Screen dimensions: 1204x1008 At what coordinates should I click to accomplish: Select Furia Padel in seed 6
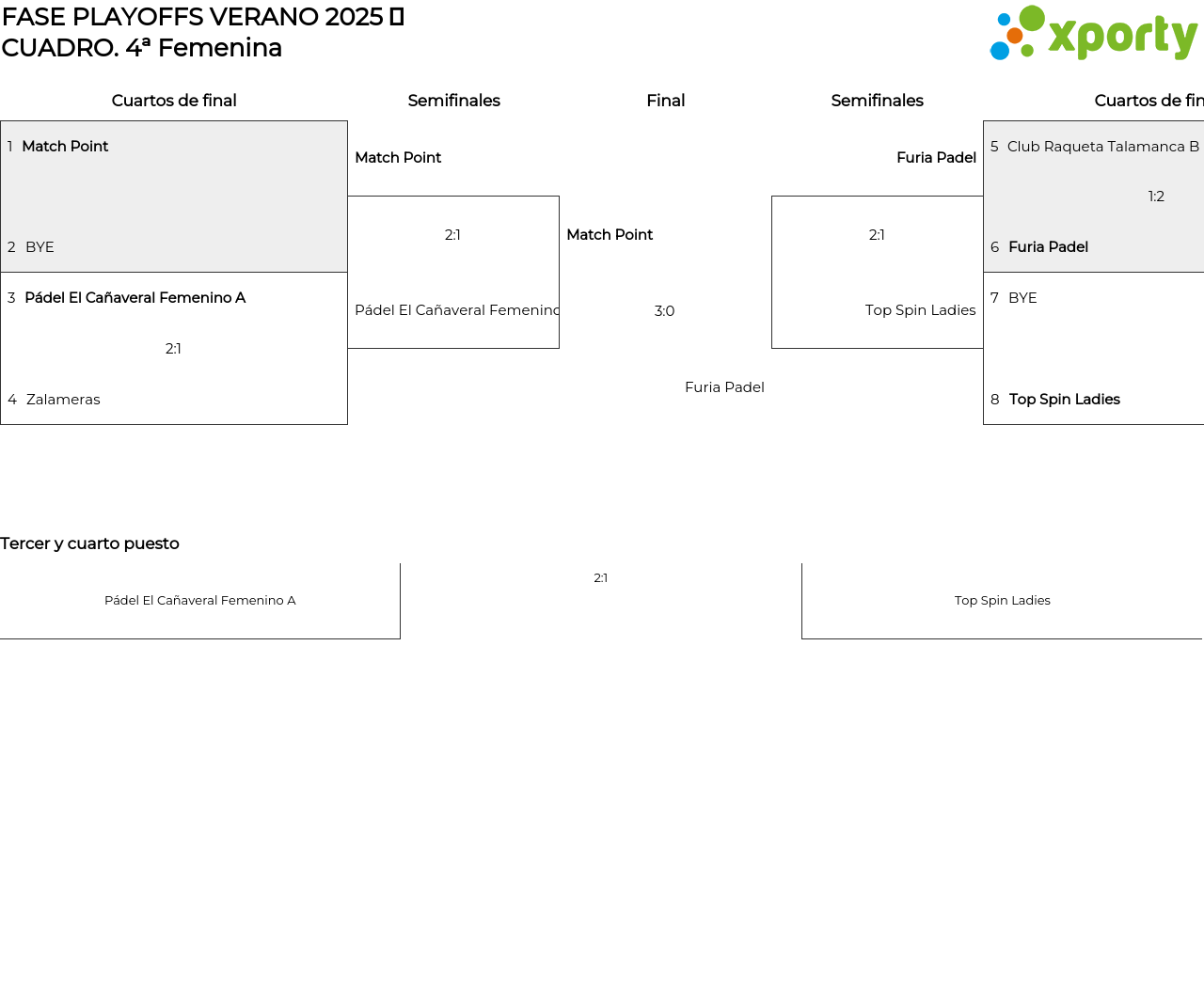pyautogui.click(x=1048, y=247)
